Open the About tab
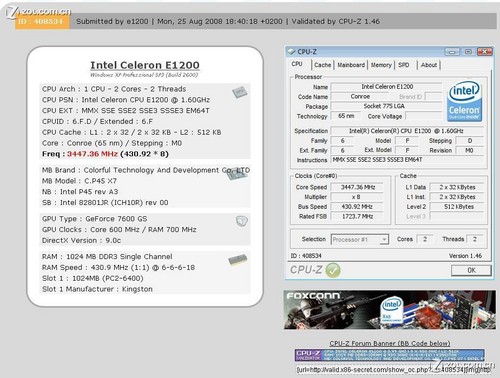 click(429, 65)
